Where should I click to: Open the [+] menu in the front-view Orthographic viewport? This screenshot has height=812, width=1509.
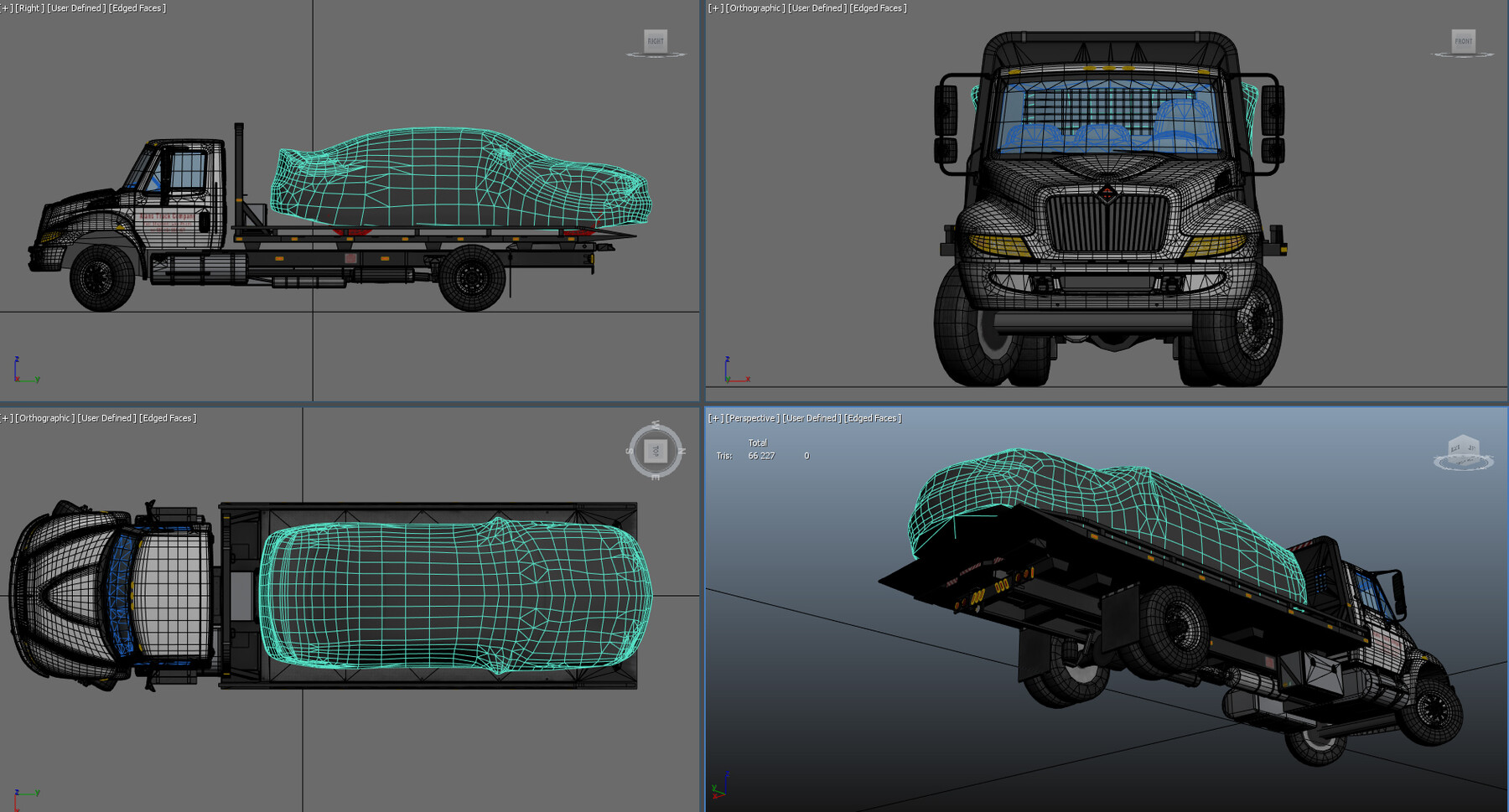point(715,8)
